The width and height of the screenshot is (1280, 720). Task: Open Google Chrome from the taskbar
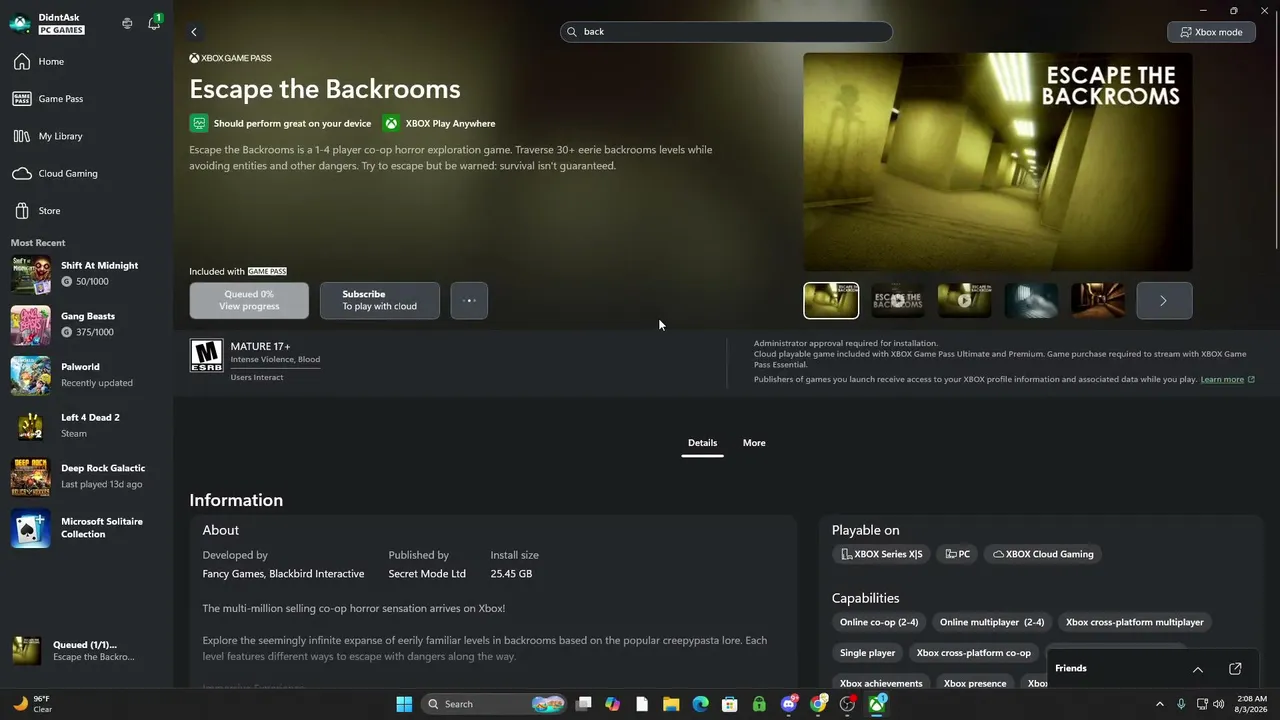coord(818,704)
